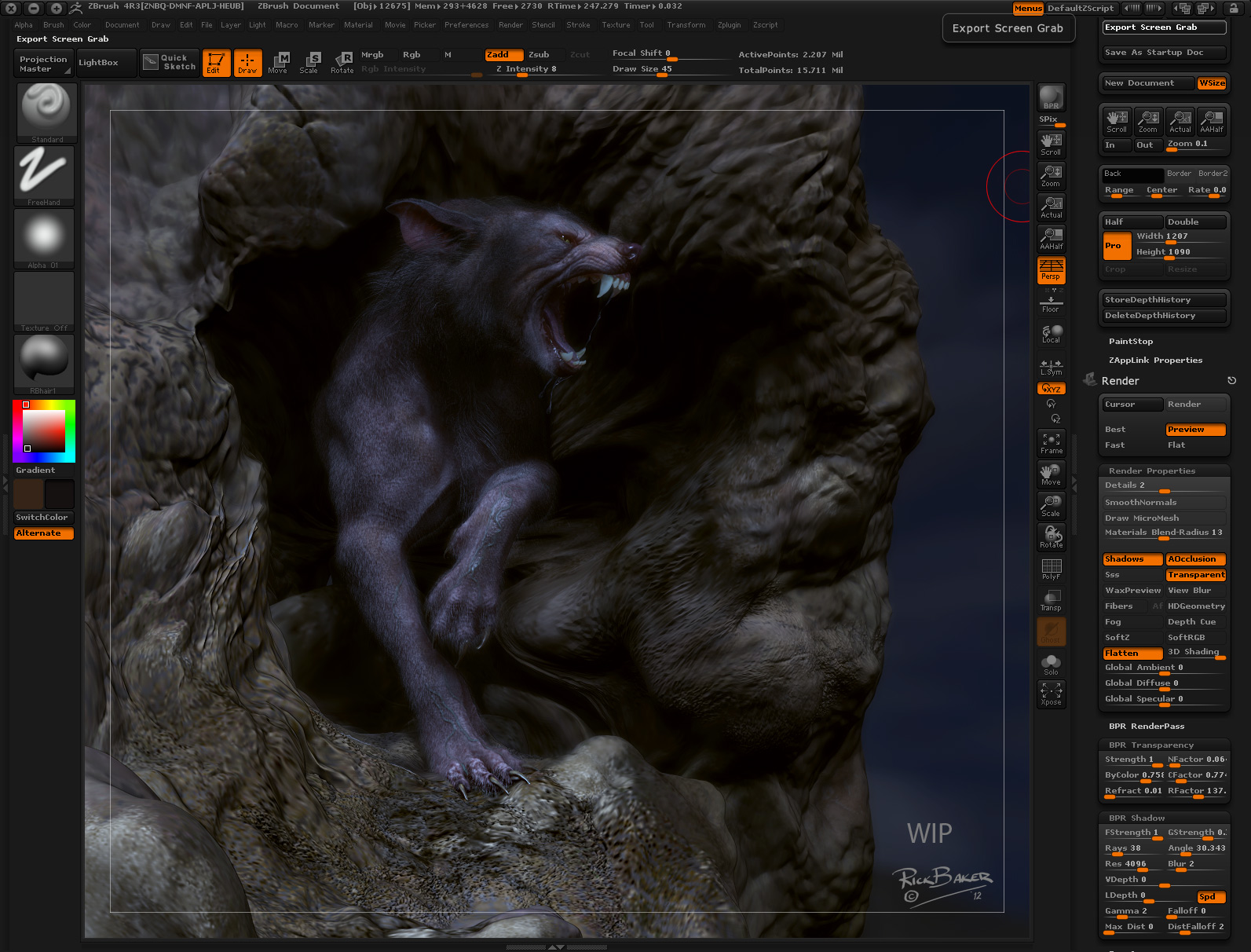1251x952 pixels.
Task: Toggle the WSize button
Action: [x=1212, y=83]
